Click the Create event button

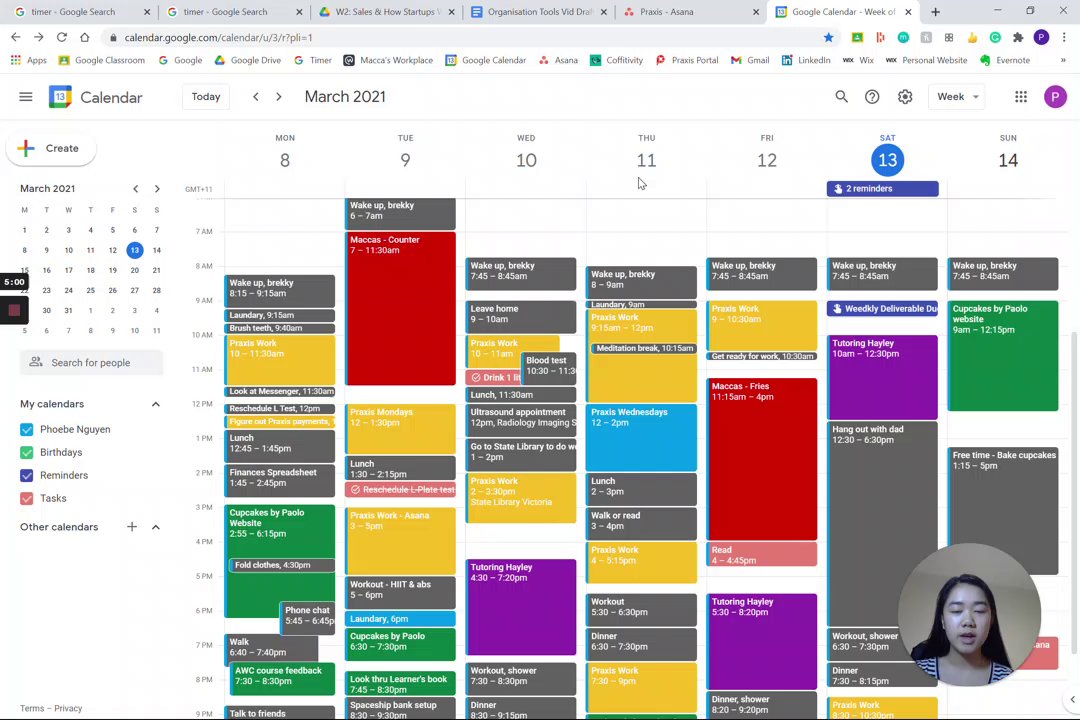point(51,148)
